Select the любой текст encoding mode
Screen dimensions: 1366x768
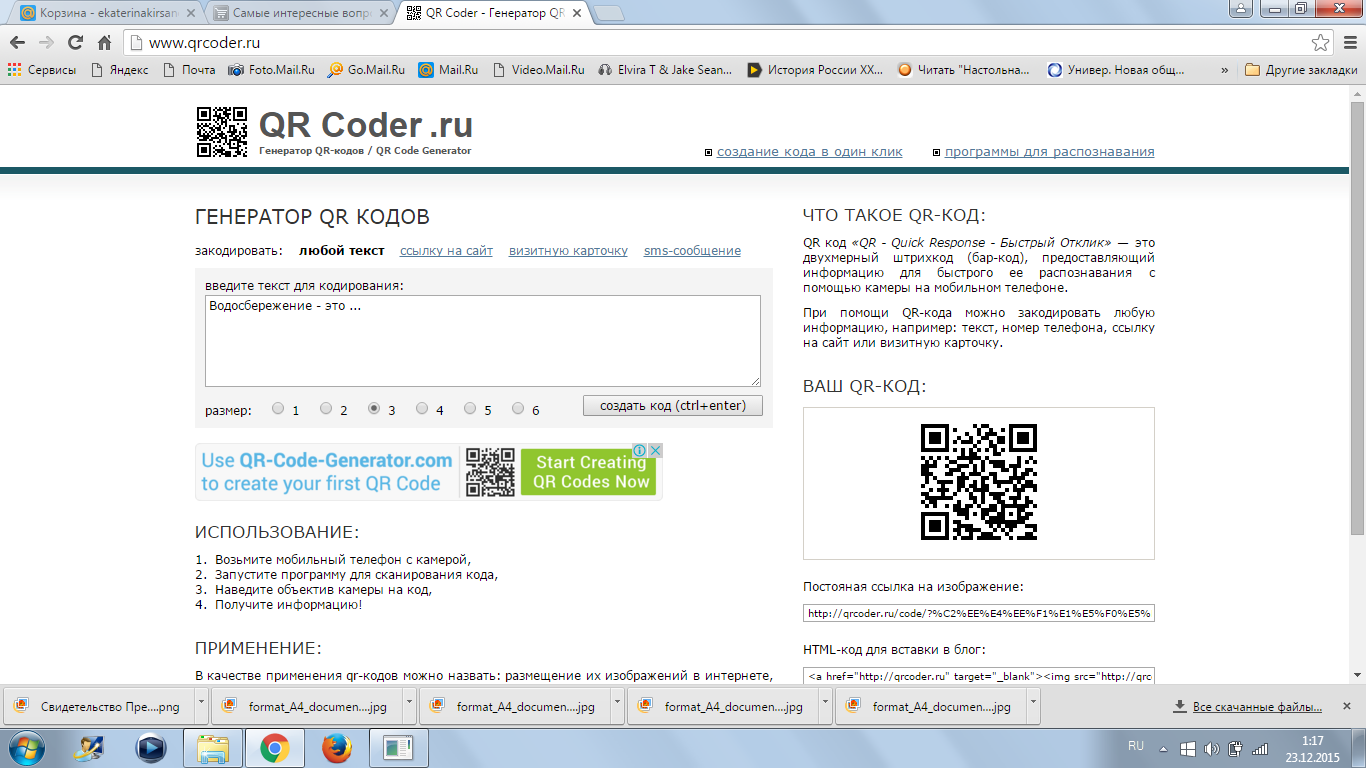(341, 251)
